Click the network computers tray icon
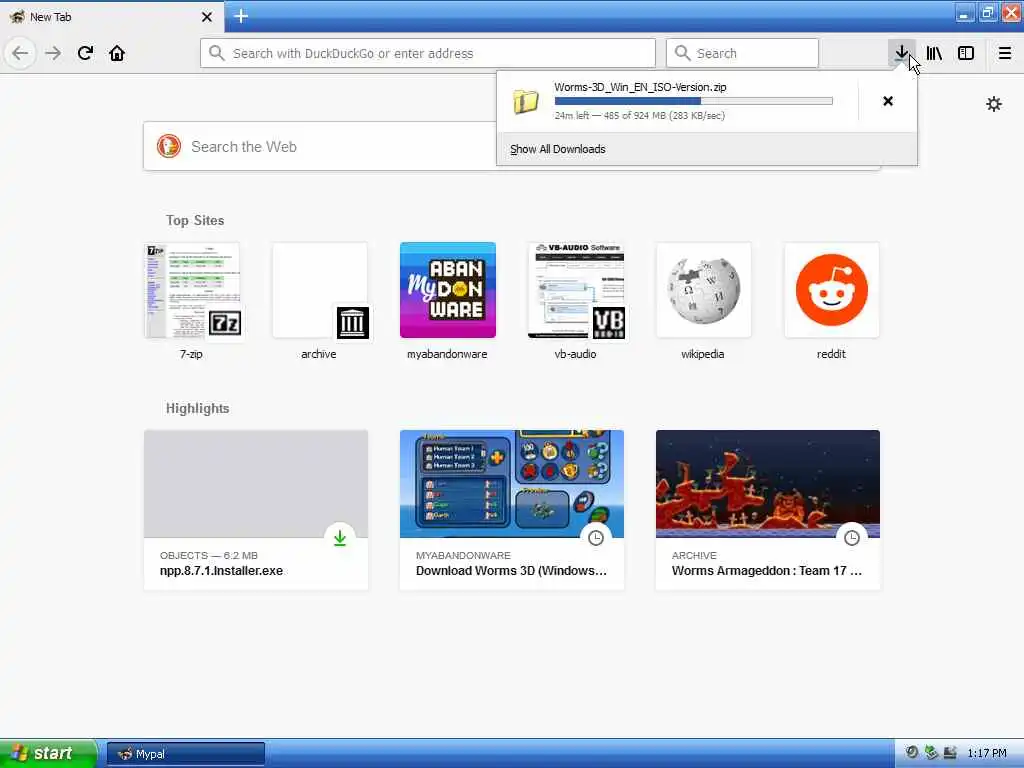 pyautogui.click(x=950, y=753)
